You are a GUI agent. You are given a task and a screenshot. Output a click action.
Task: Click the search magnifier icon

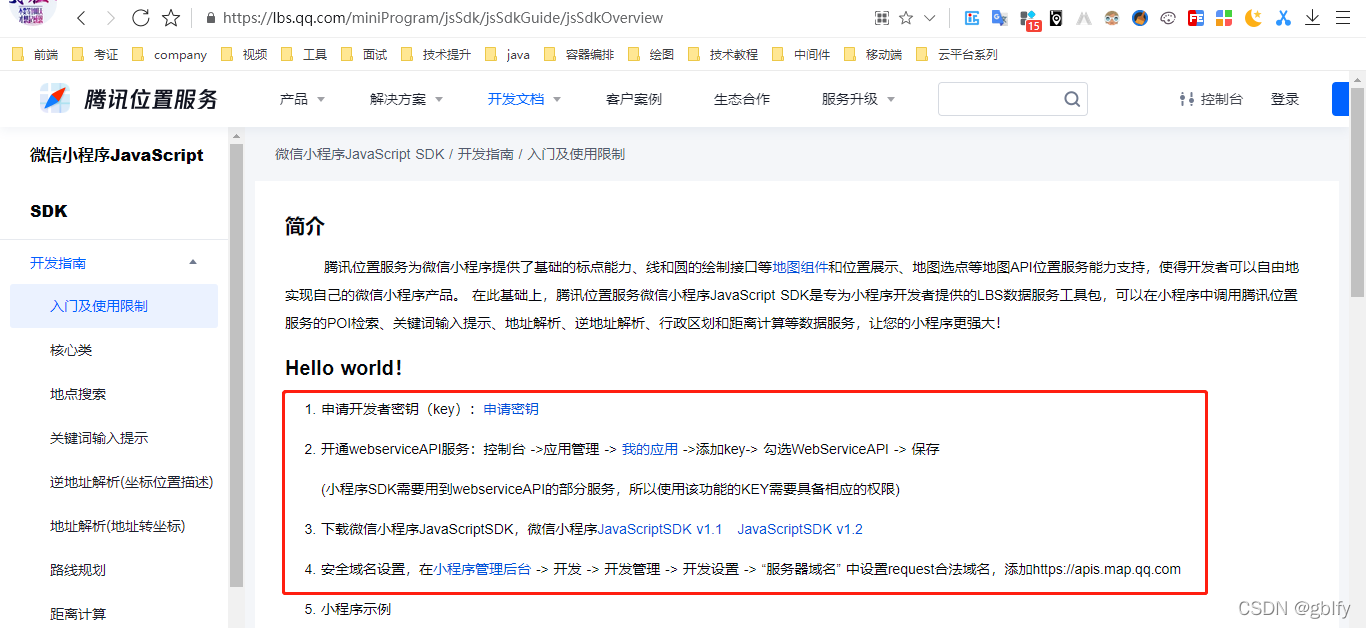[x=1072, y=99]
